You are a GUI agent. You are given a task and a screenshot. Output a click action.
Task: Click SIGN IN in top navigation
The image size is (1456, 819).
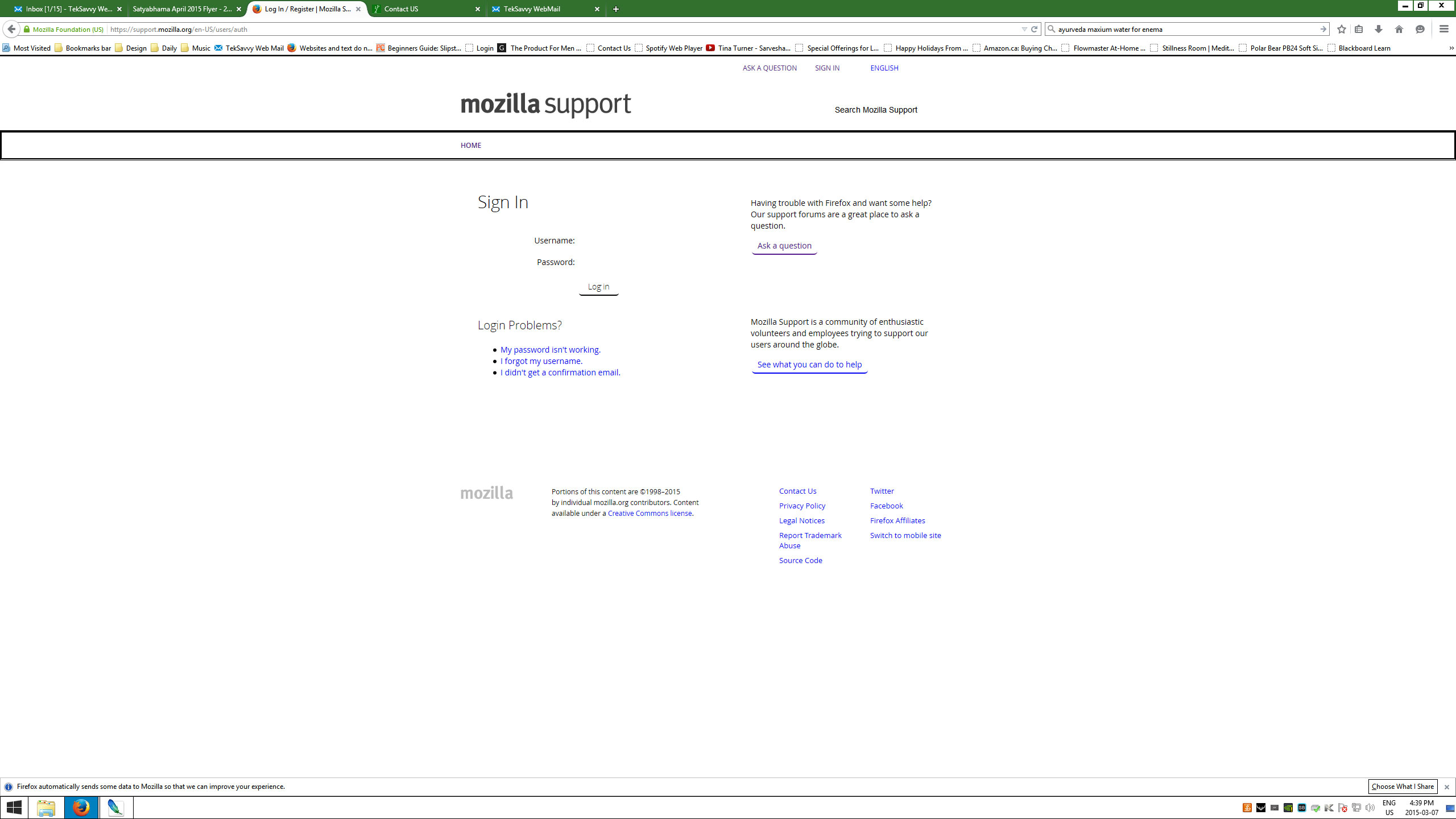click(827, 68)
